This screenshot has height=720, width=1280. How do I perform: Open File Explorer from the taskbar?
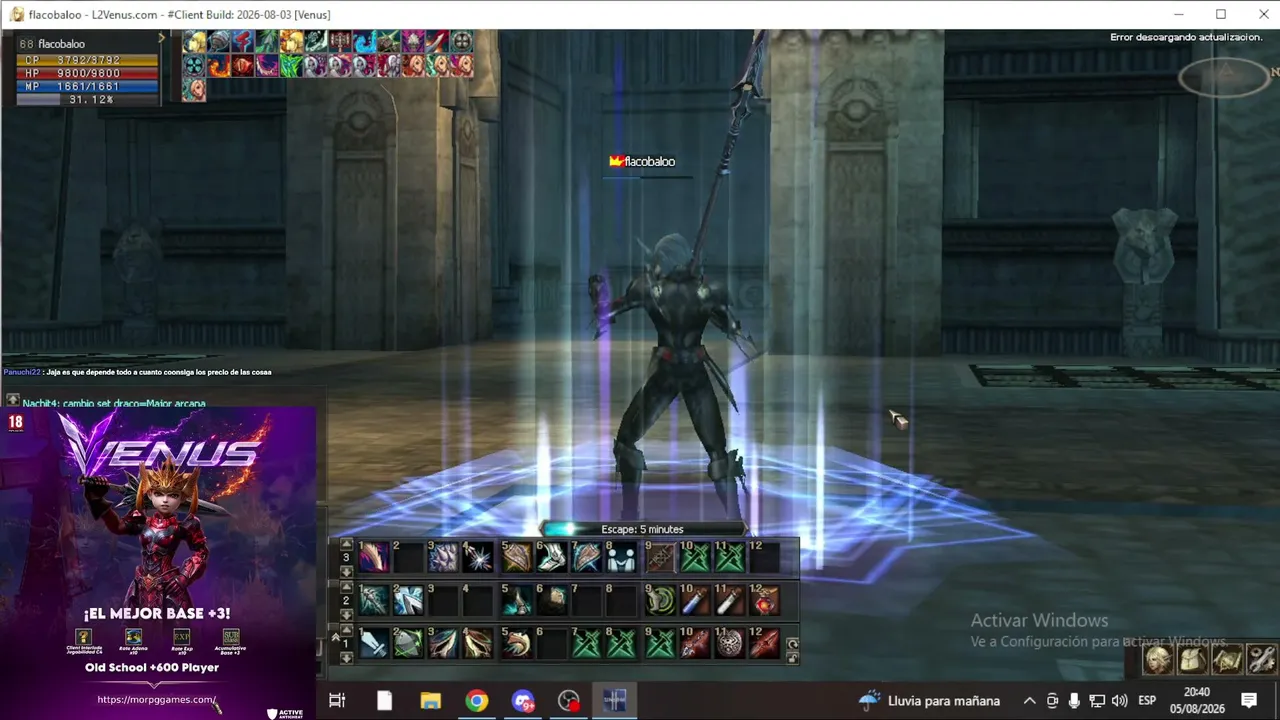coord(430,700)
